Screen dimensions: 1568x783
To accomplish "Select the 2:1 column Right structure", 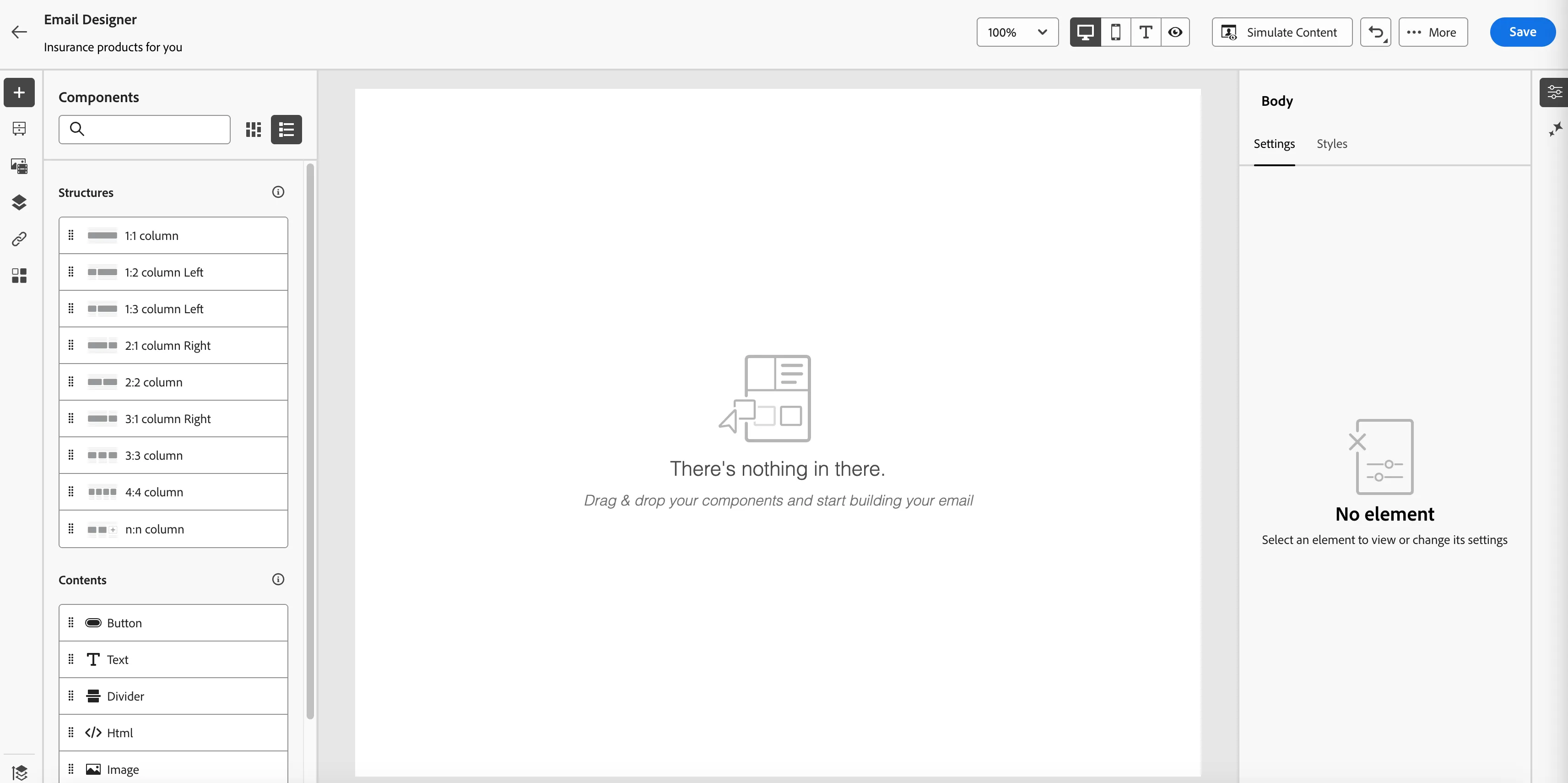I will [x=173, y=345].
